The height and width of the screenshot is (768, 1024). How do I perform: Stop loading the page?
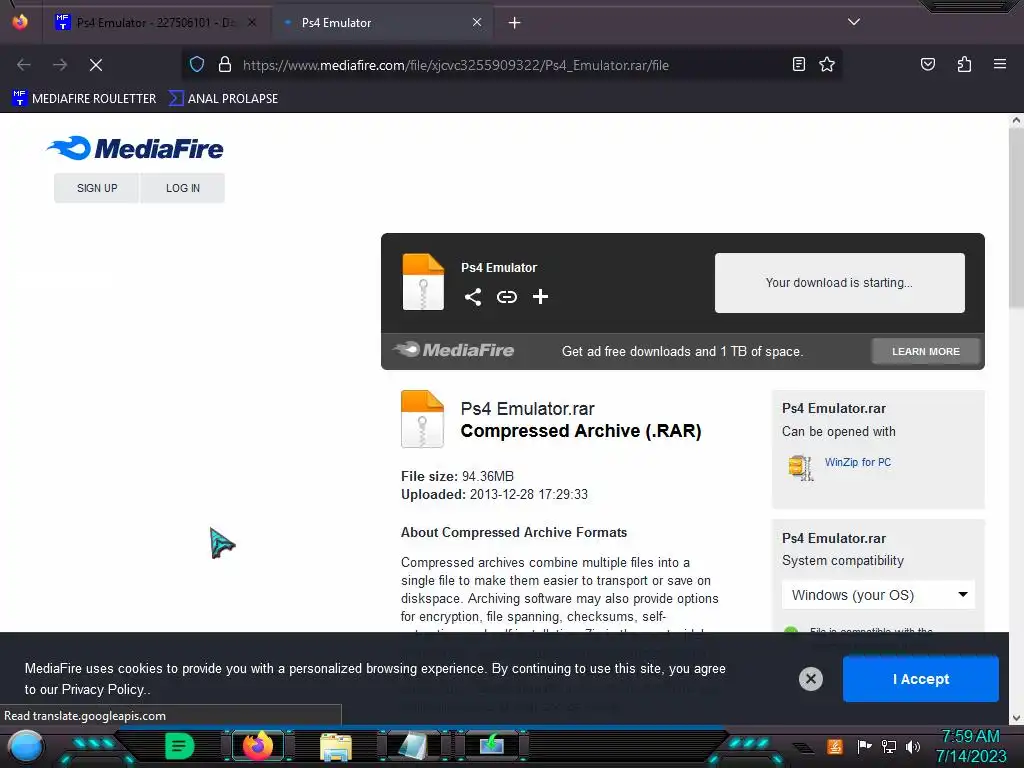[96, 65]
